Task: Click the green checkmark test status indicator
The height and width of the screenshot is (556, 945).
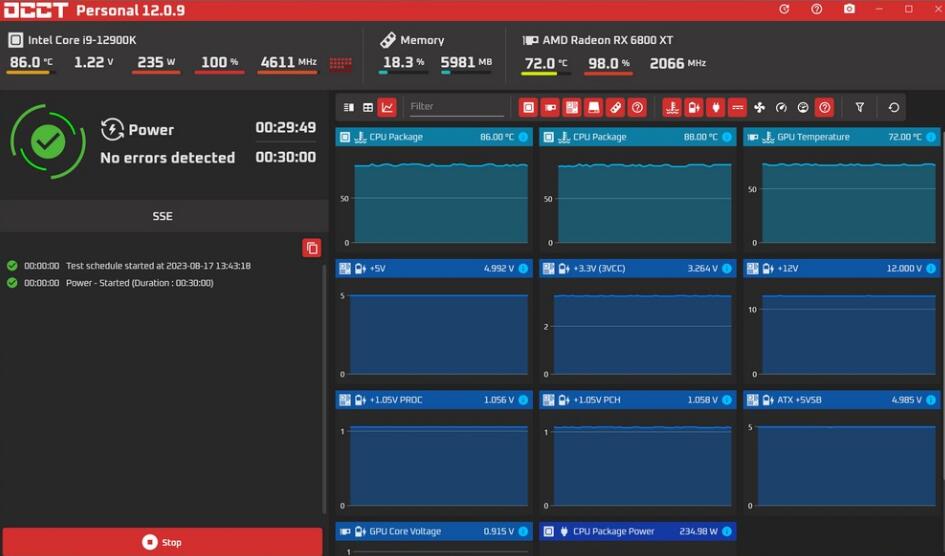Action: pyautogui.click(x=48, y=142)
